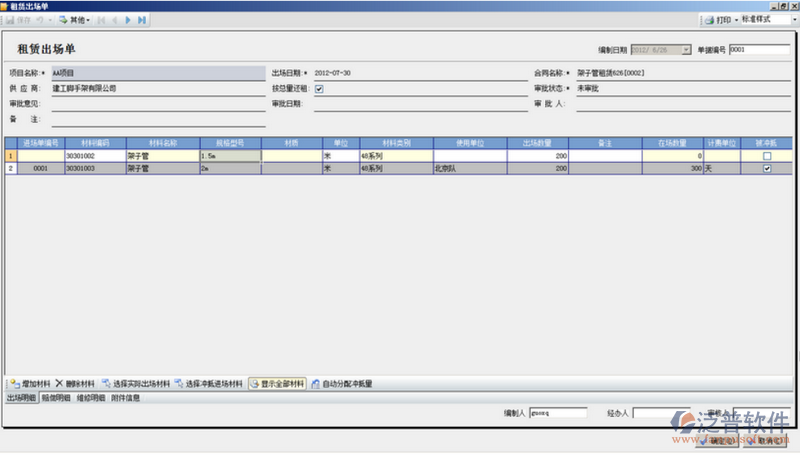This screenshot has width=800, height=455.
Task: Click the 项目名称 field containing AA项目
Action: coord(158,73)
